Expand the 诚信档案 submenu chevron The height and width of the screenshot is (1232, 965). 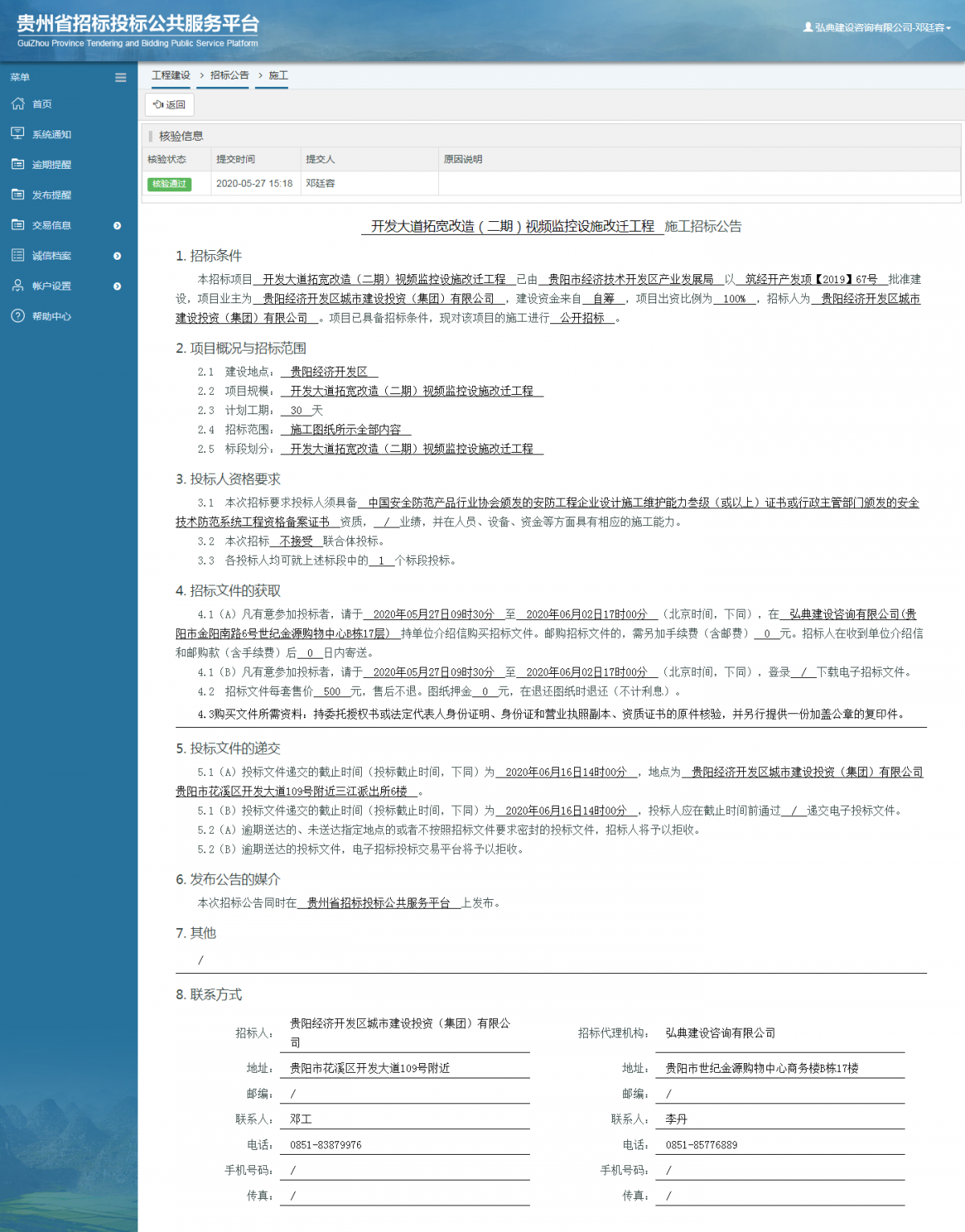(x=118, y=255)
